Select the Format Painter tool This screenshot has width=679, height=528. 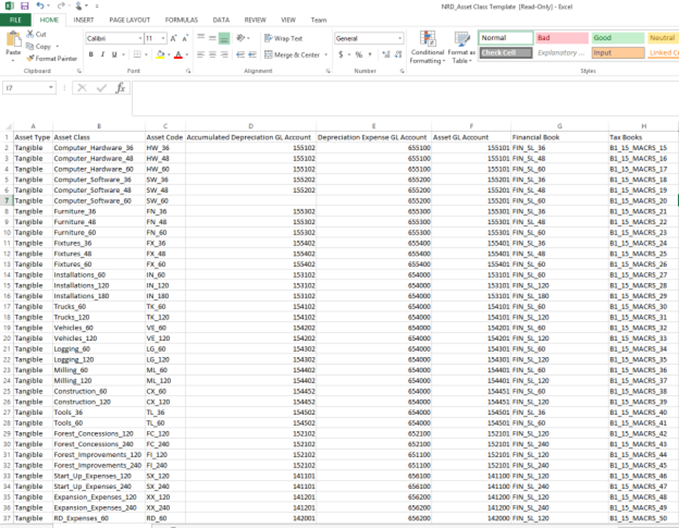point(52,58)
